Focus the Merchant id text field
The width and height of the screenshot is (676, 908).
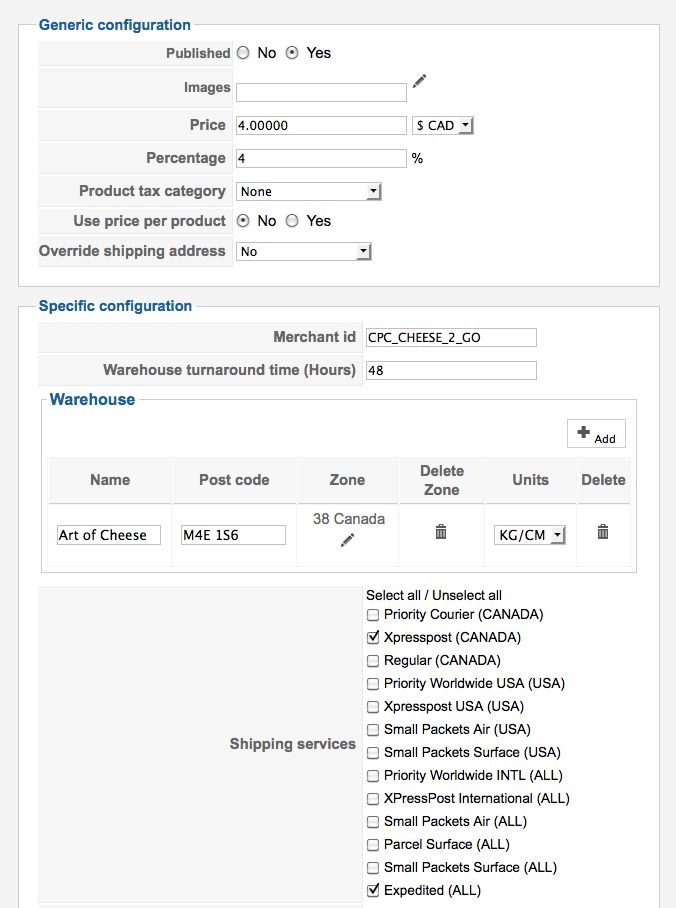[451, 338]
